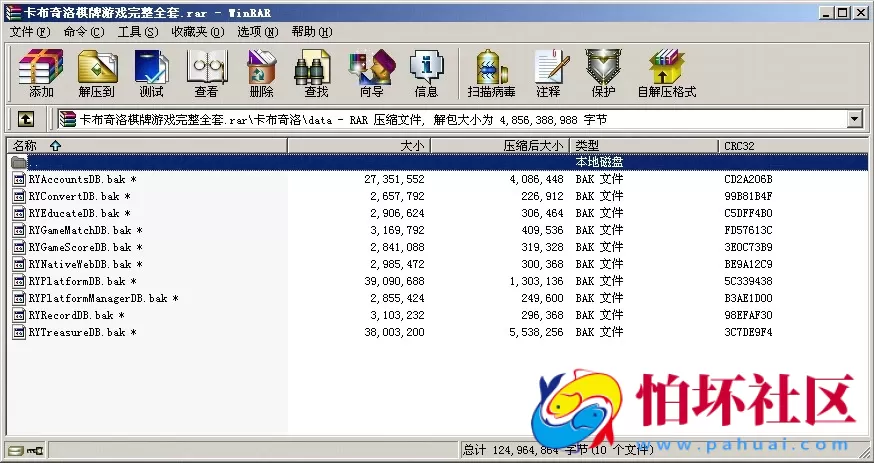Sort by CRC32 column header
The image size is (874, 463).
pyautogui.click(x=793, y=146)
